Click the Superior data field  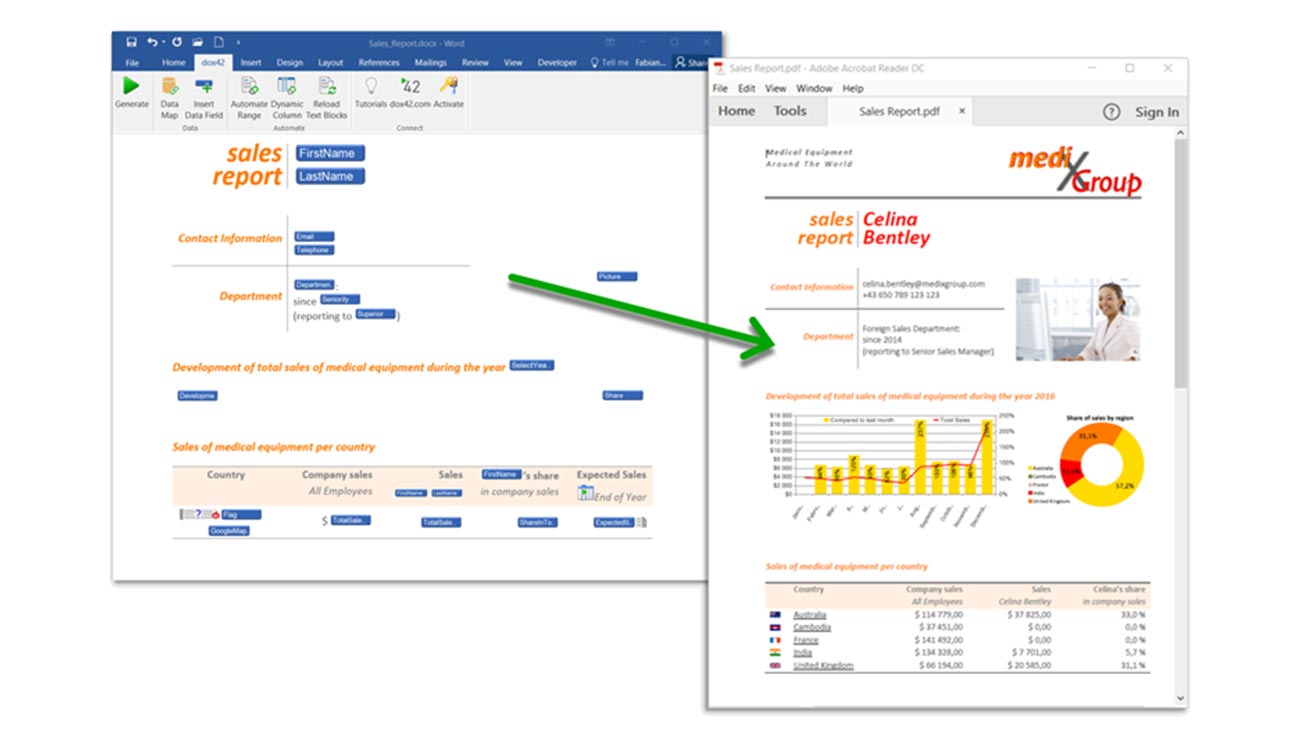[x=375, y=314]
